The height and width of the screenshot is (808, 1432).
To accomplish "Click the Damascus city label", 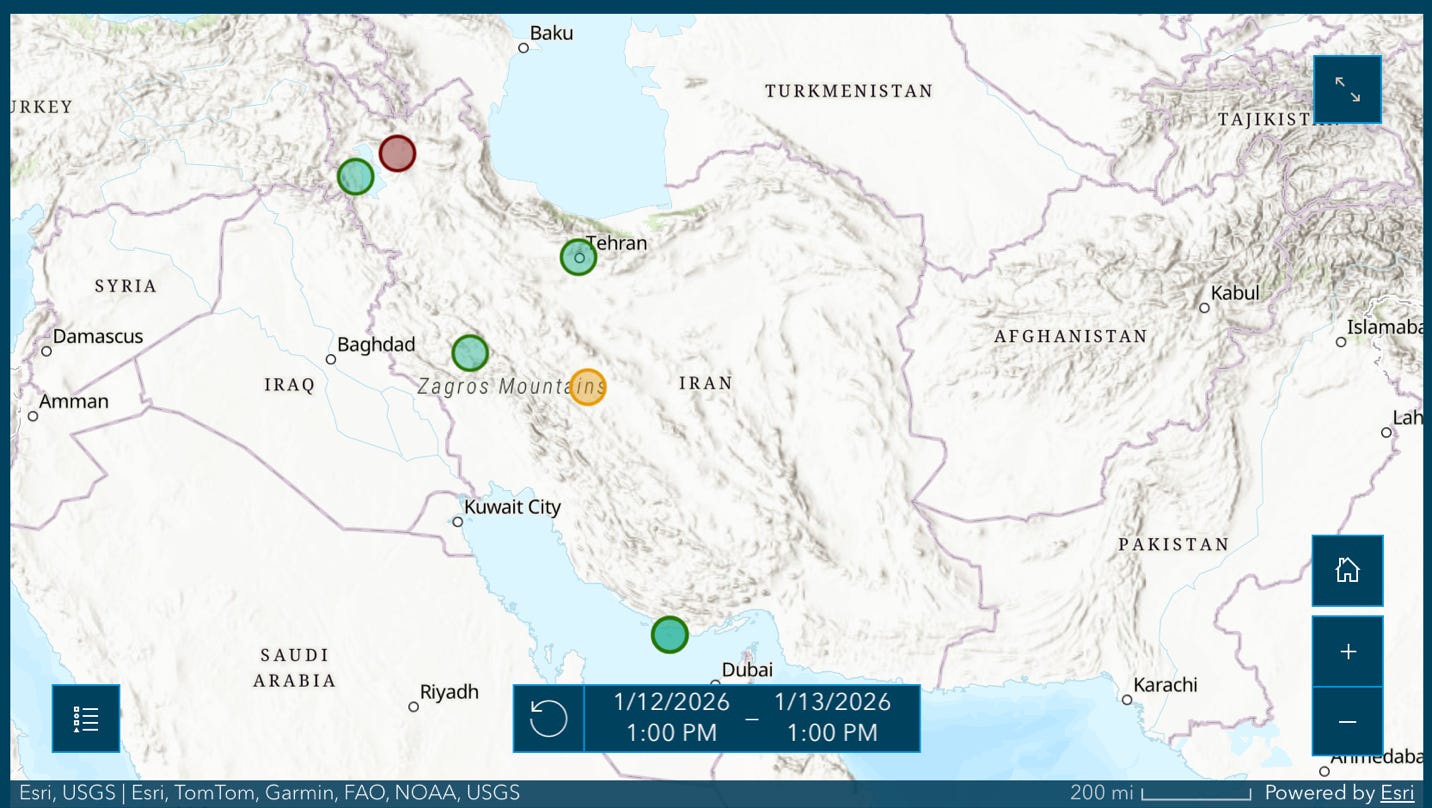I will point(98,337).
